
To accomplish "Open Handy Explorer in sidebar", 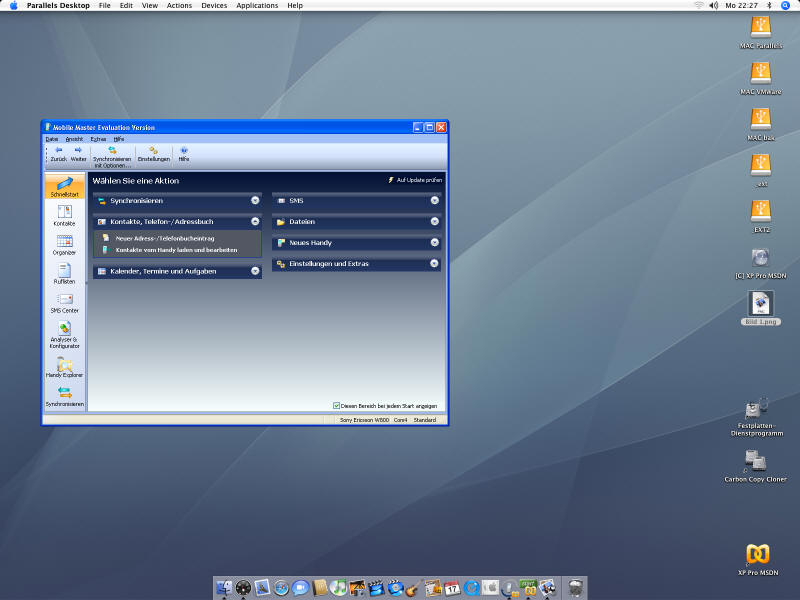I will [64, 367].
